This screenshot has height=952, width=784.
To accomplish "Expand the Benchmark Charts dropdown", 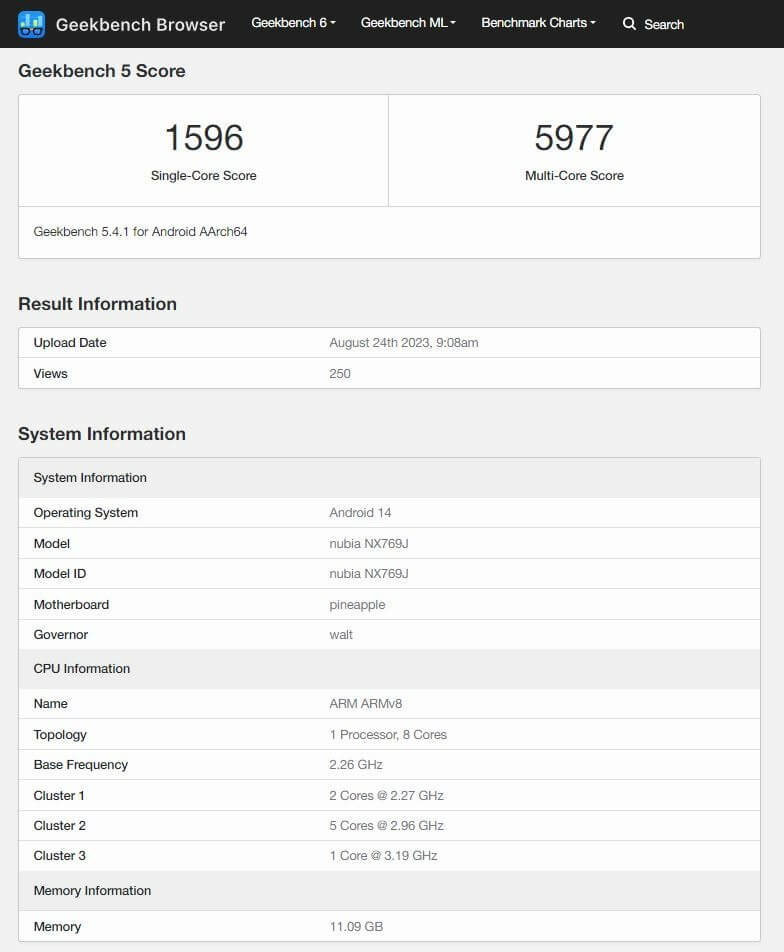I will [x=538, y=23].
